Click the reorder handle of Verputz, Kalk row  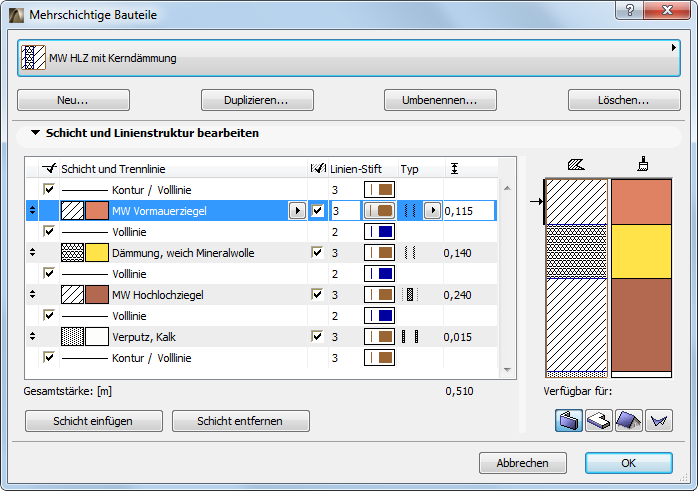[32, 337]
